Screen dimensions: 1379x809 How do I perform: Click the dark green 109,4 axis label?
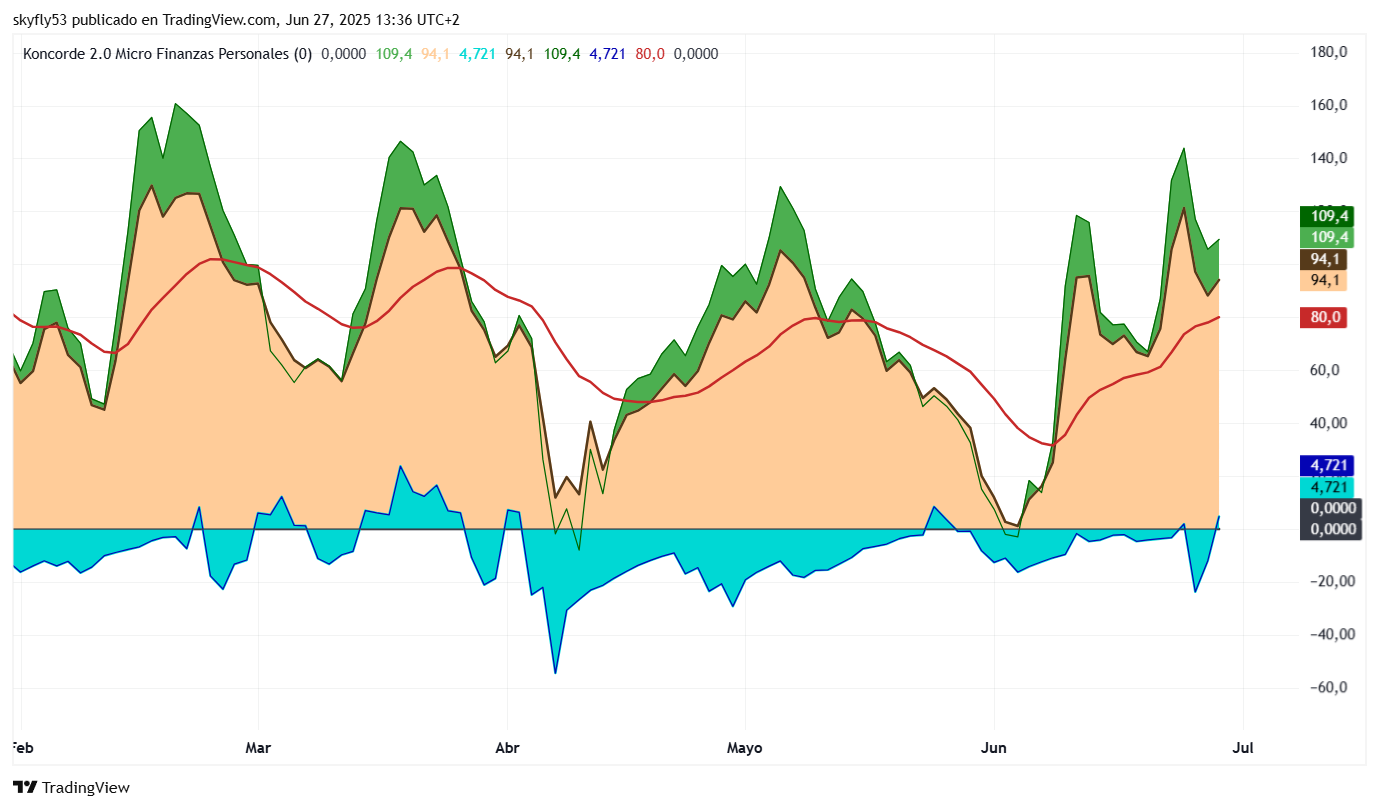pos(1325,216)
